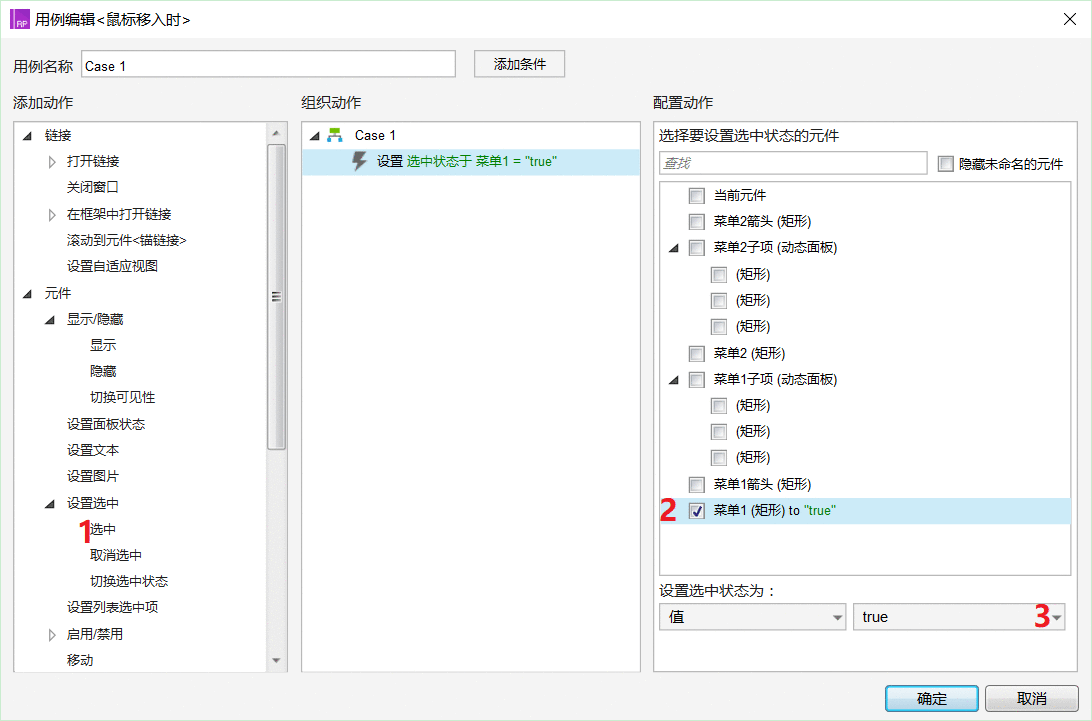Select the 滚动到元件<锚链接> action
The image size is (1092, 721).
click(127, 240)
